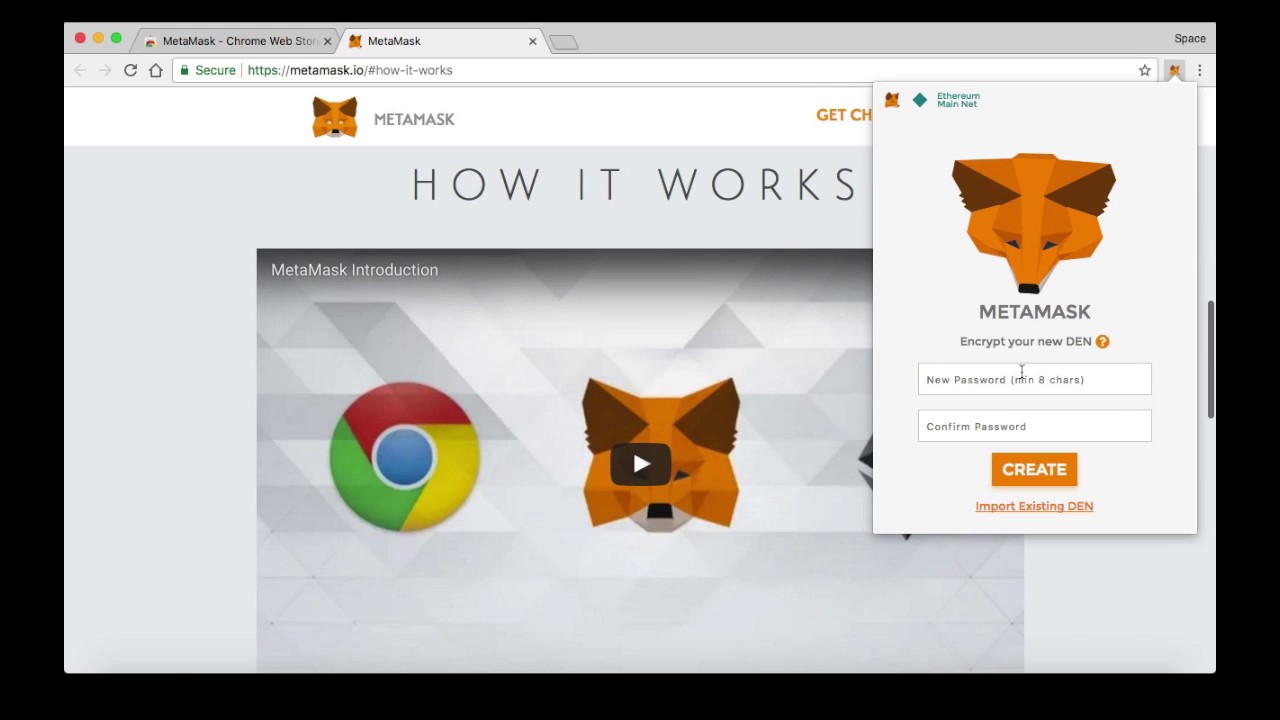Click the Chrome logo in video thumbnail

click(404, 457)
